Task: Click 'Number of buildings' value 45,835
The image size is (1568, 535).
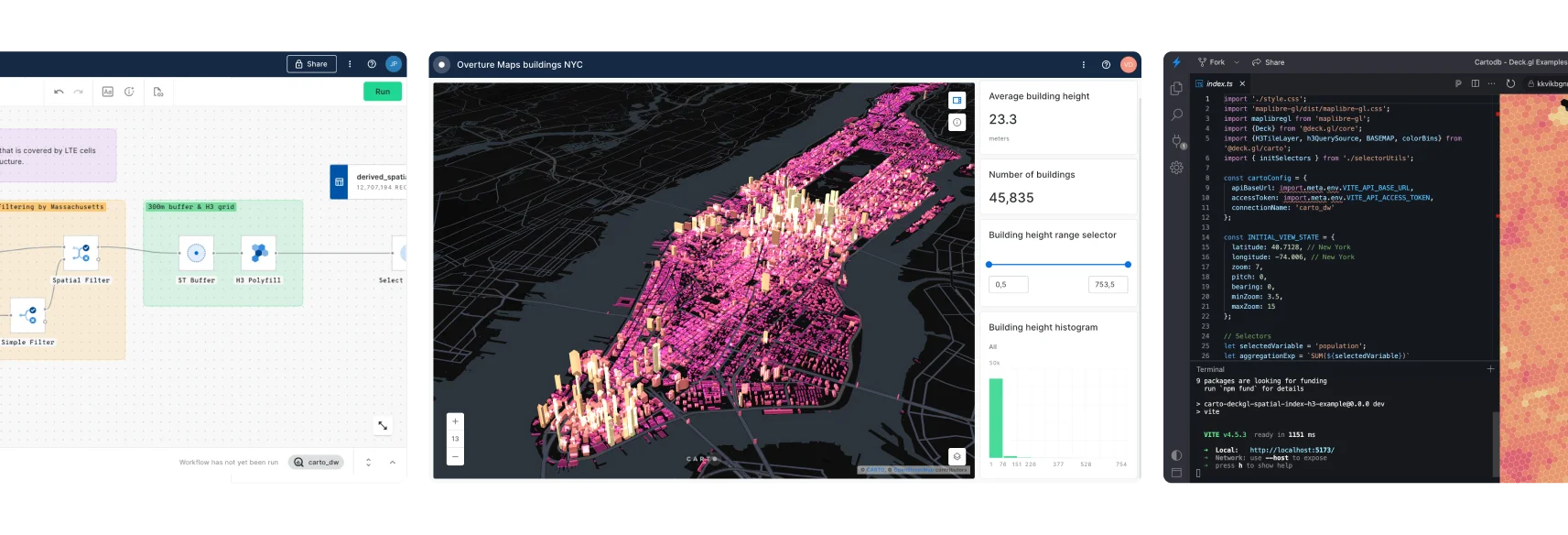Action: [1011, 198]
